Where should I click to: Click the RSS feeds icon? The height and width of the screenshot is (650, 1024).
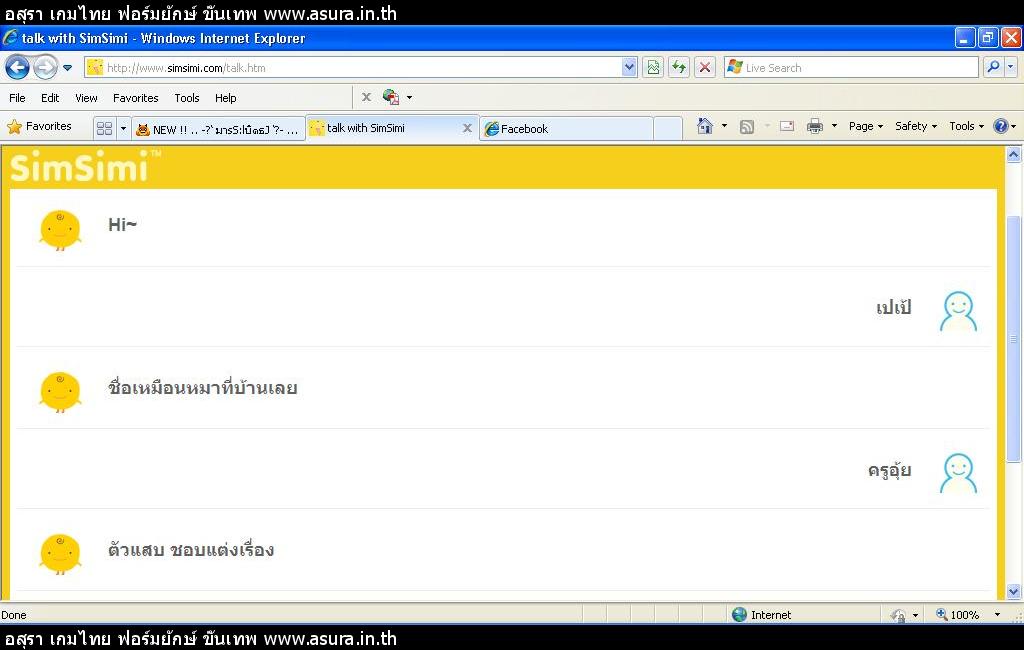[746, 127]
